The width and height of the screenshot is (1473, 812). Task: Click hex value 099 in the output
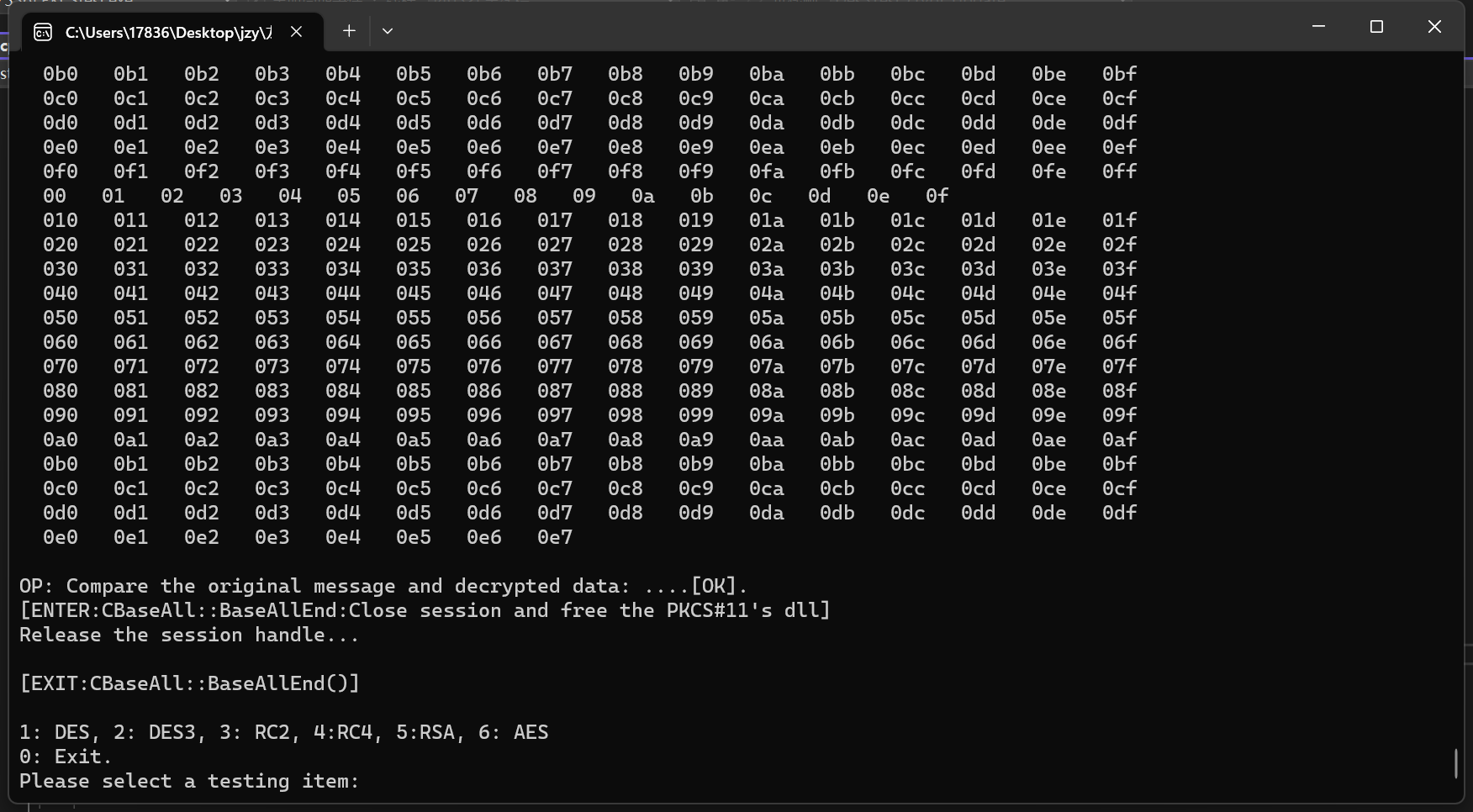tap(695, 415)
